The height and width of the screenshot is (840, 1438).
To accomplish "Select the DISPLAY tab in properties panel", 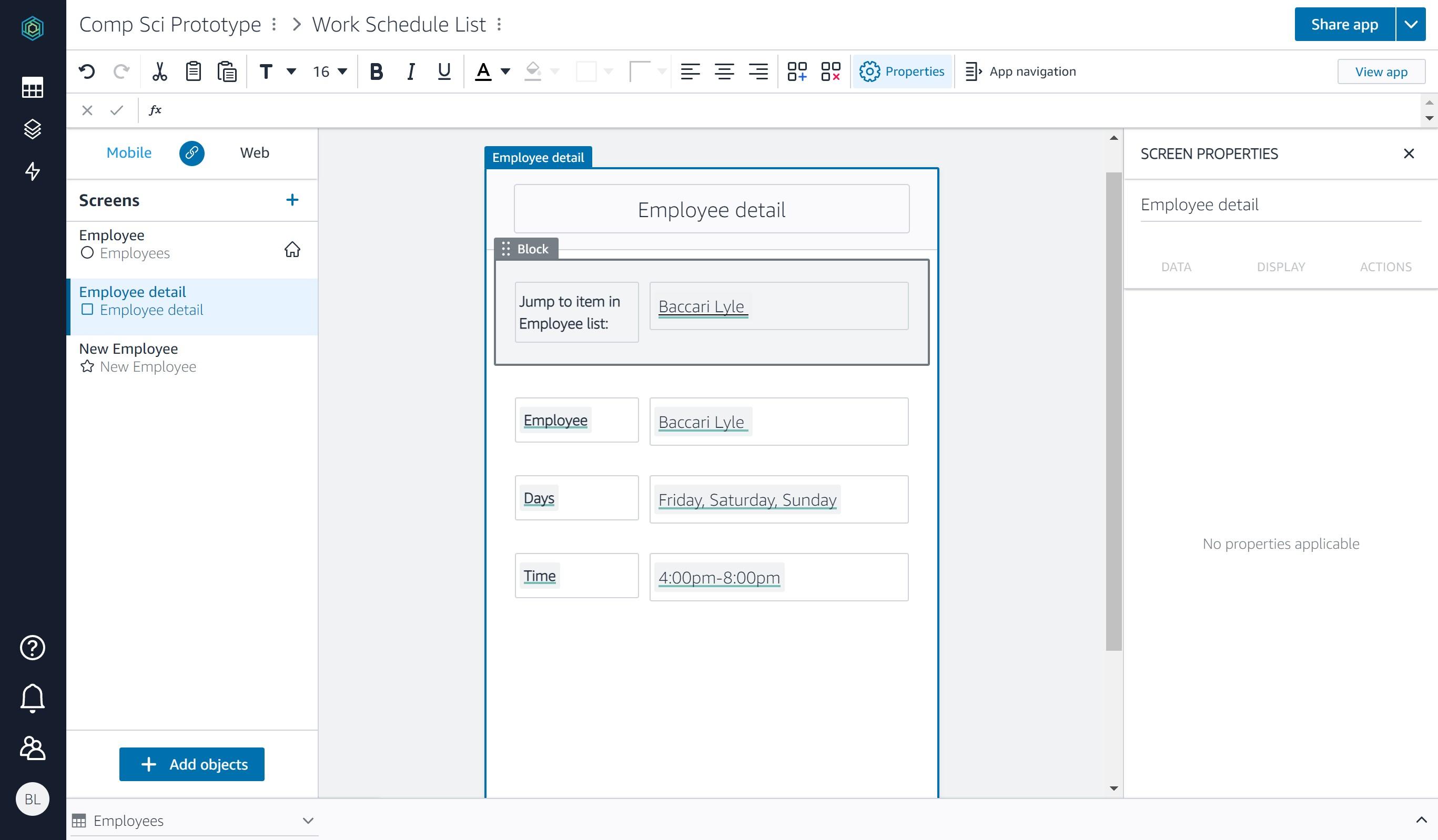I will tap(1281, 266).
